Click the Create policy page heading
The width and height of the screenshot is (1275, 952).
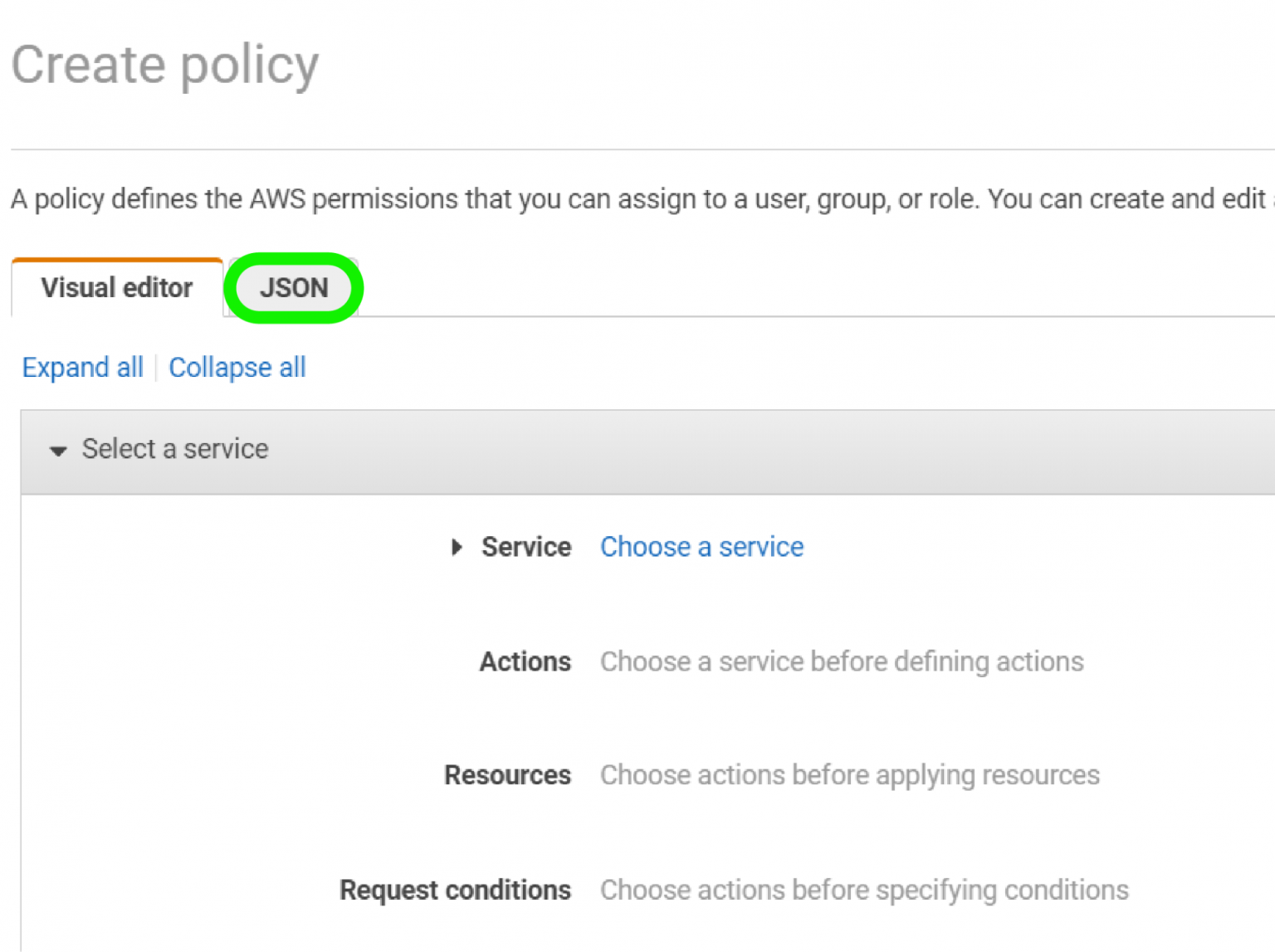point(165,65)
